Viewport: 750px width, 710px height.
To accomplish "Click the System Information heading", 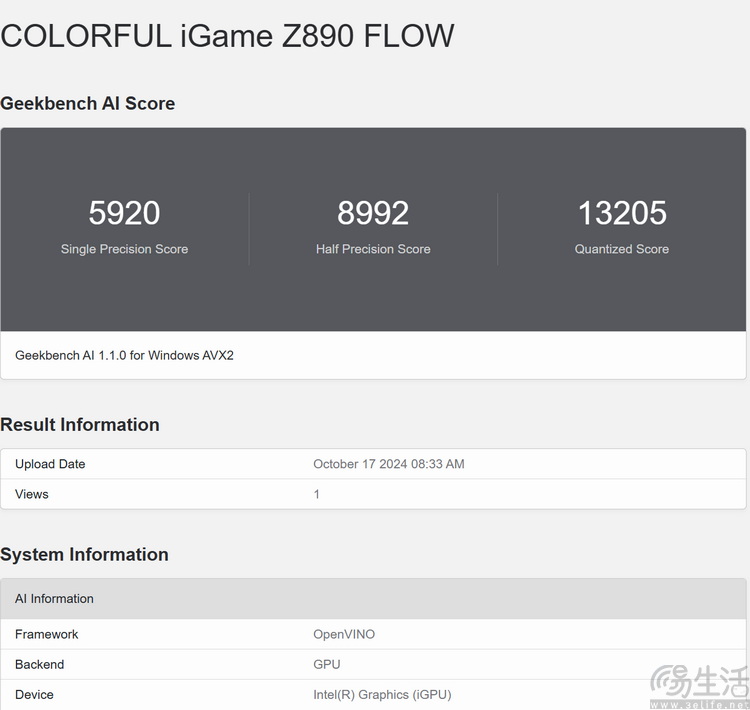I will [x=84, y=555].
